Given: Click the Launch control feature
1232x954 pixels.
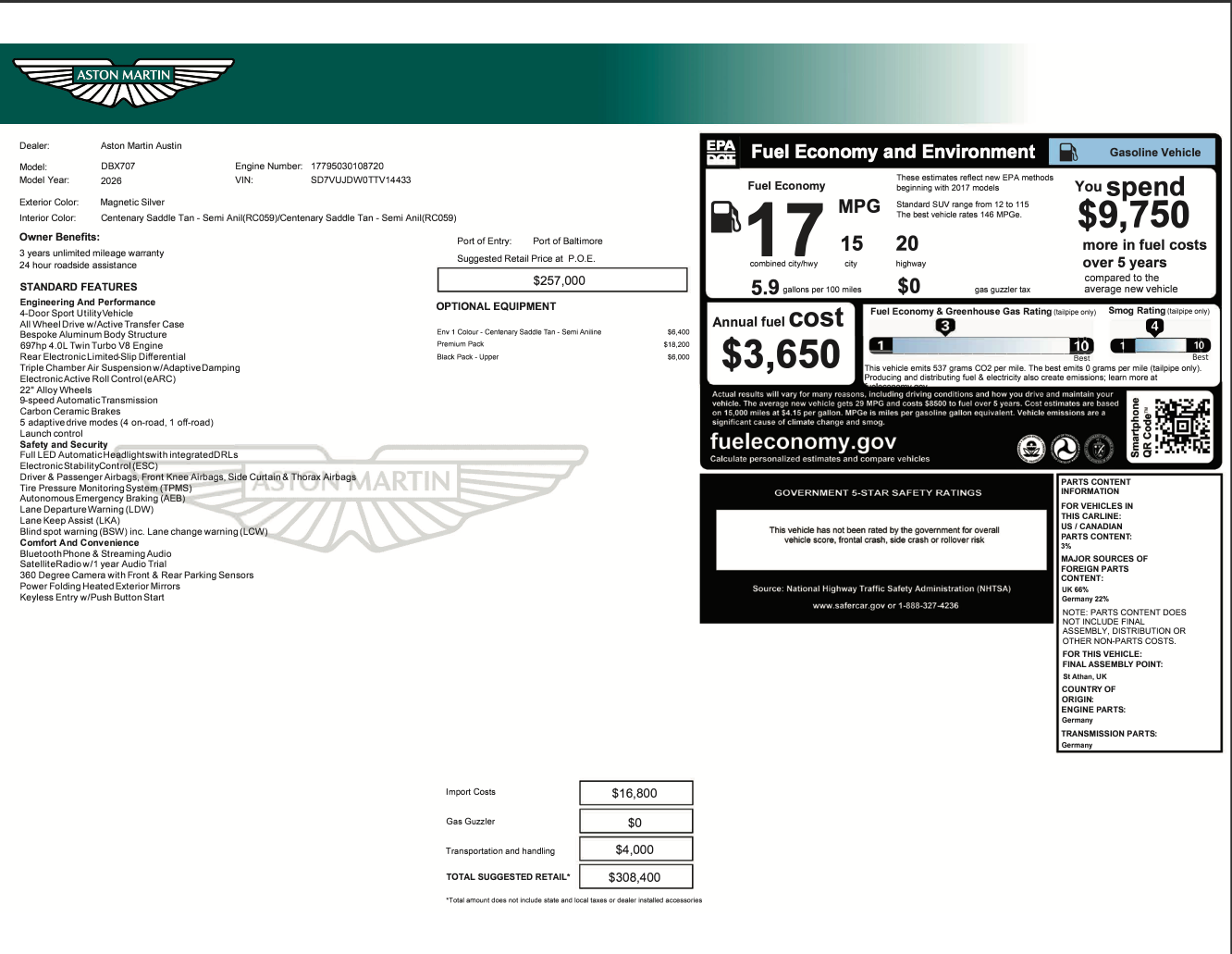Looking at the screenshot, I should (x=51, y=433).
